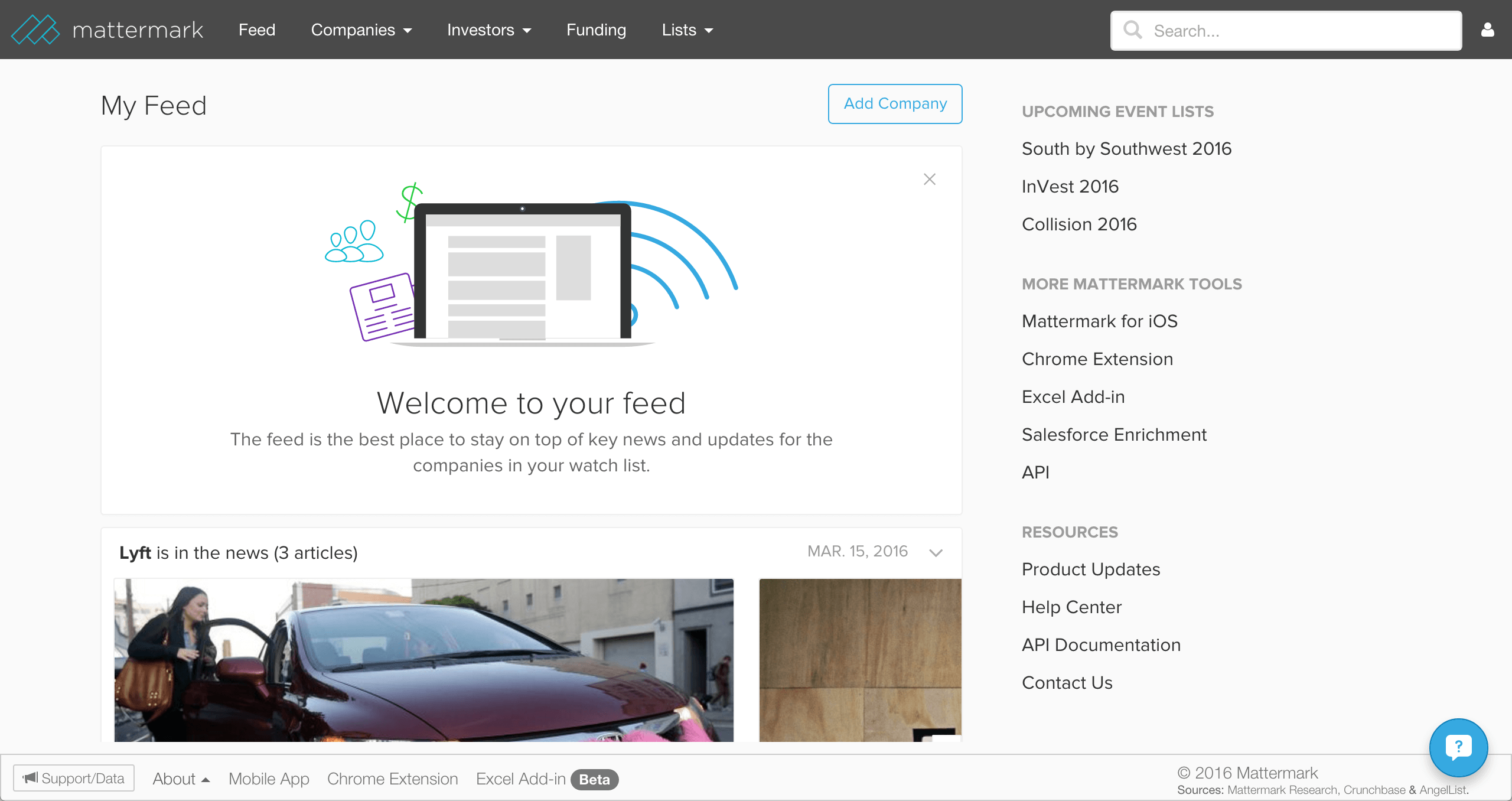The image size is (1512, 801).
Task: Click the Mattermark logo icon
Action: [x=35, y=30]
